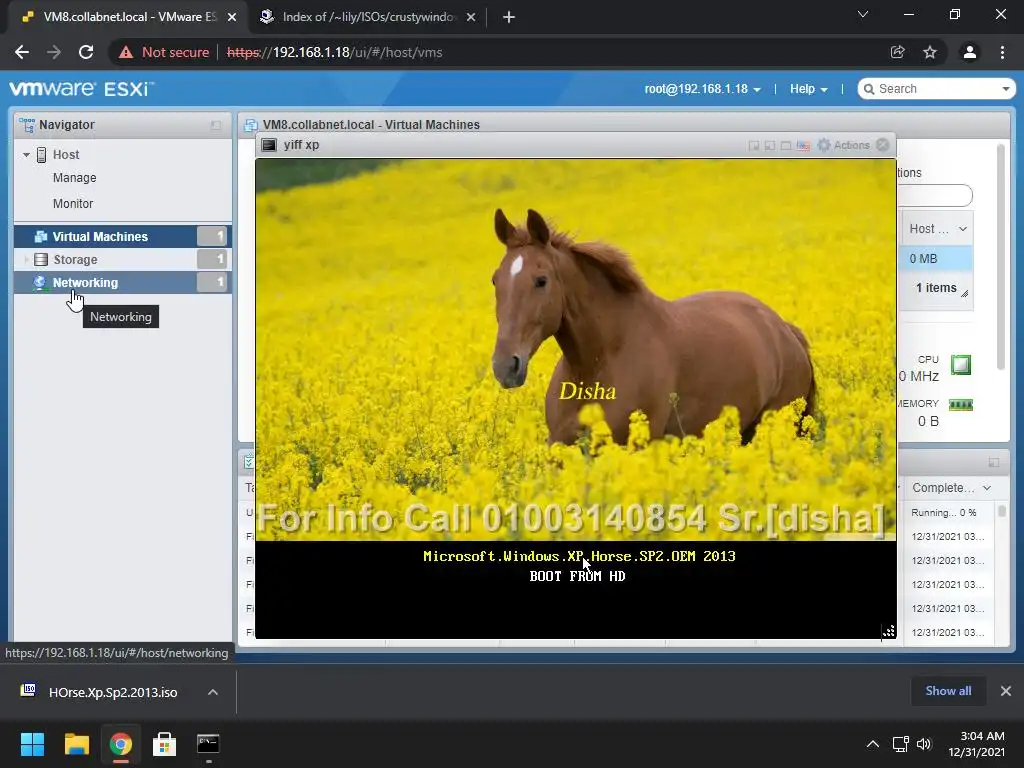
Task: Click the Storage count badge
Action: click(x=214, y=259)
